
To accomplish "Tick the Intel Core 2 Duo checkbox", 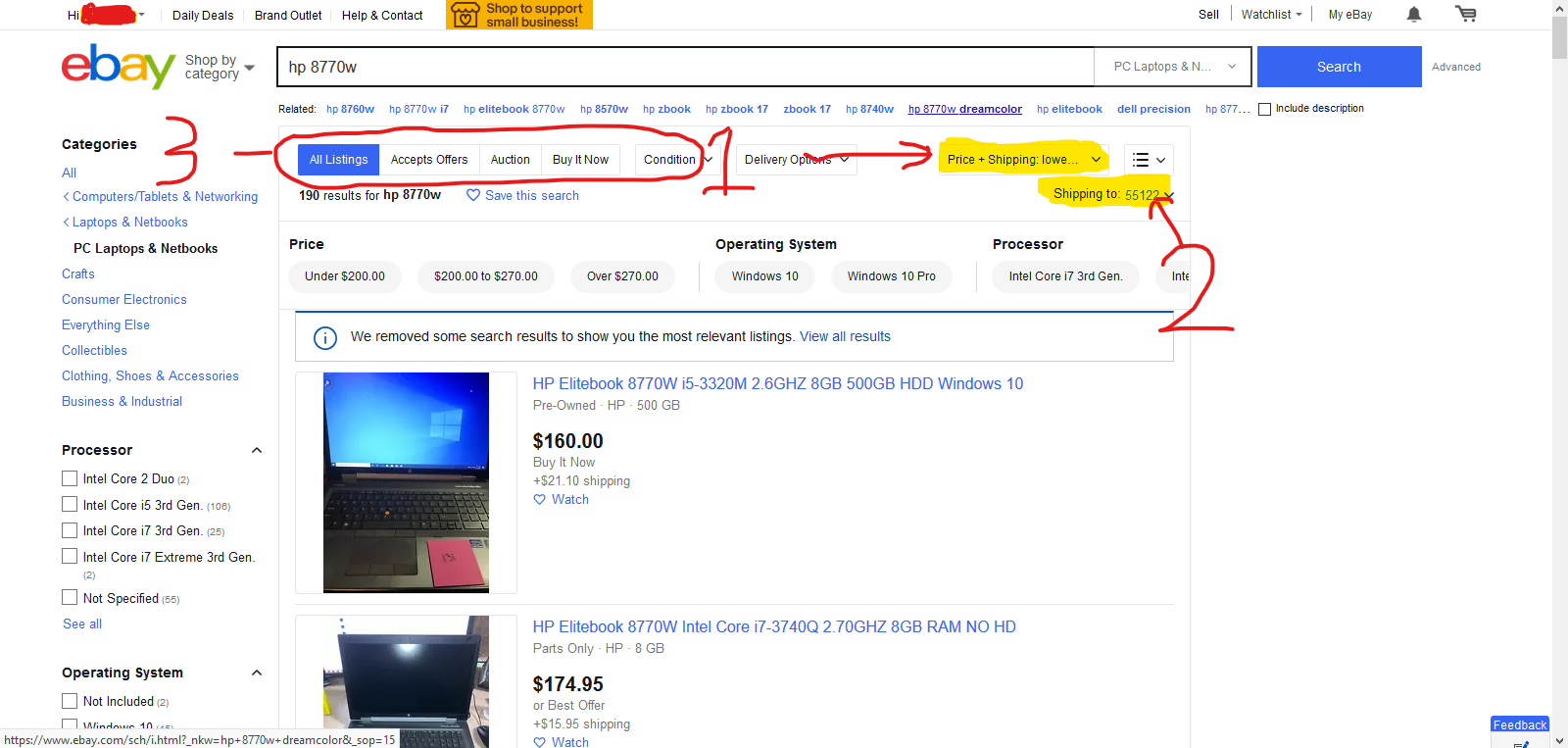I will pyautogui.click(x=70, y=478).
